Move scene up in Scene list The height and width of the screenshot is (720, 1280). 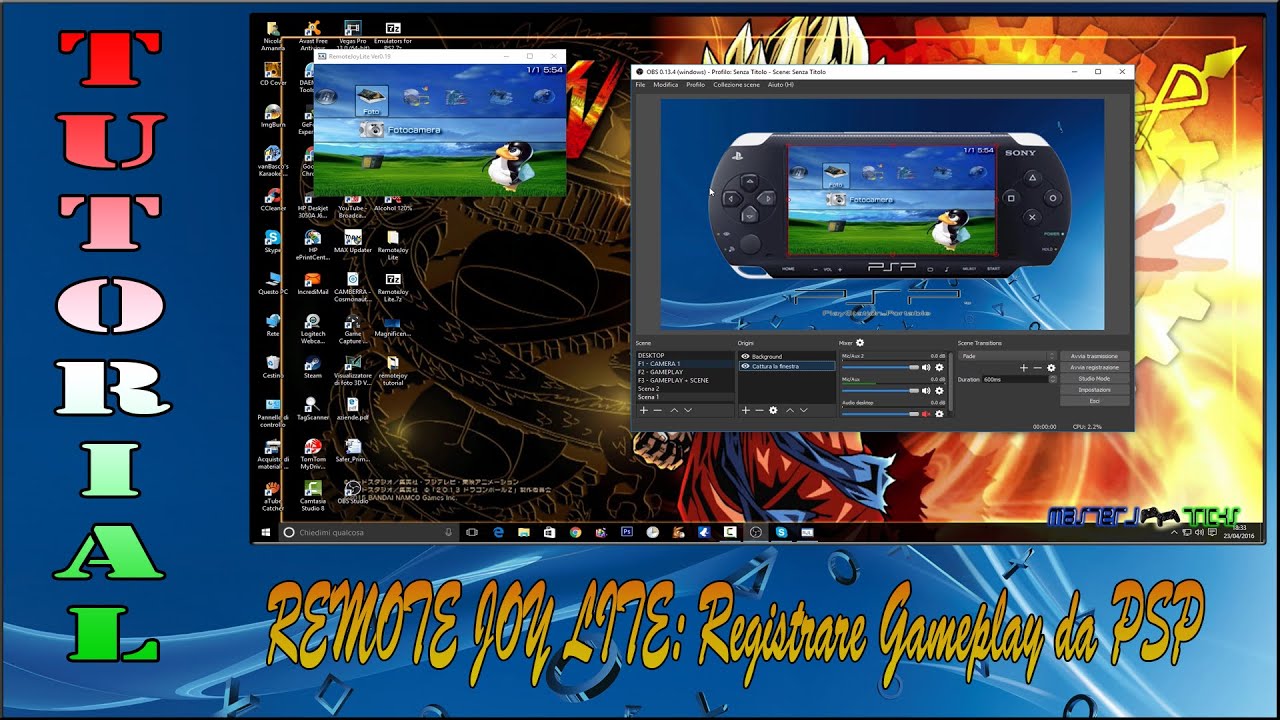[x=674, y=410]
